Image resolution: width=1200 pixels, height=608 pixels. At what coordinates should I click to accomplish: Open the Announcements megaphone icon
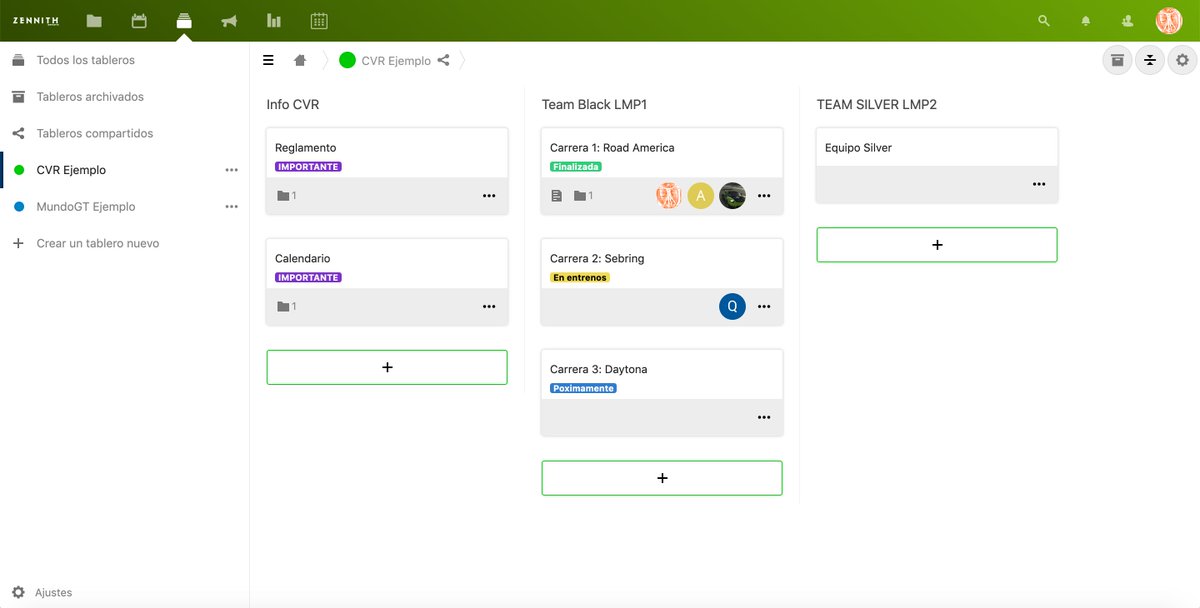click(x=229, y=20)
